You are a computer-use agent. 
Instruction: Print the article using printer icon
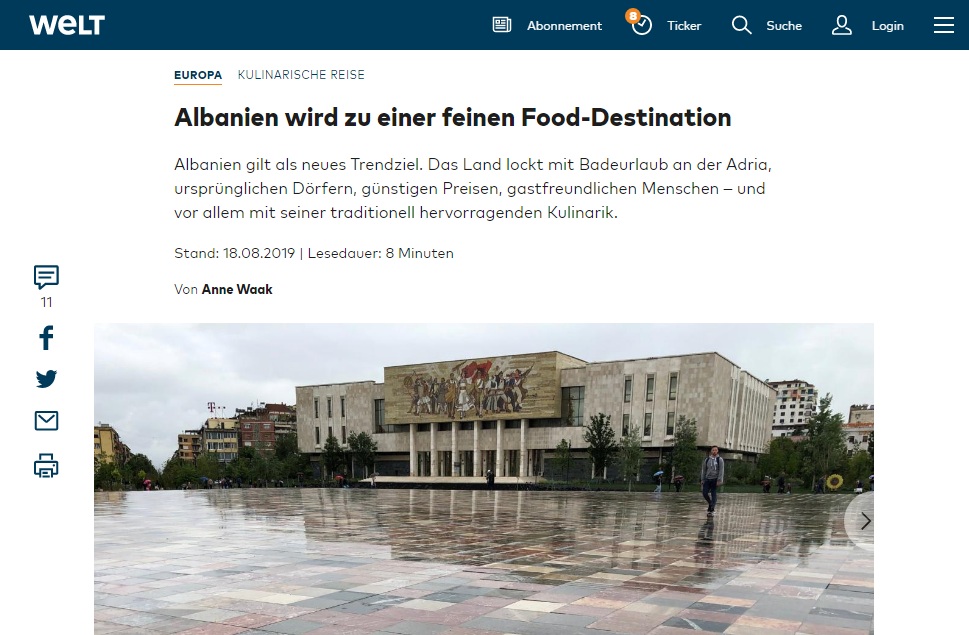46,466
